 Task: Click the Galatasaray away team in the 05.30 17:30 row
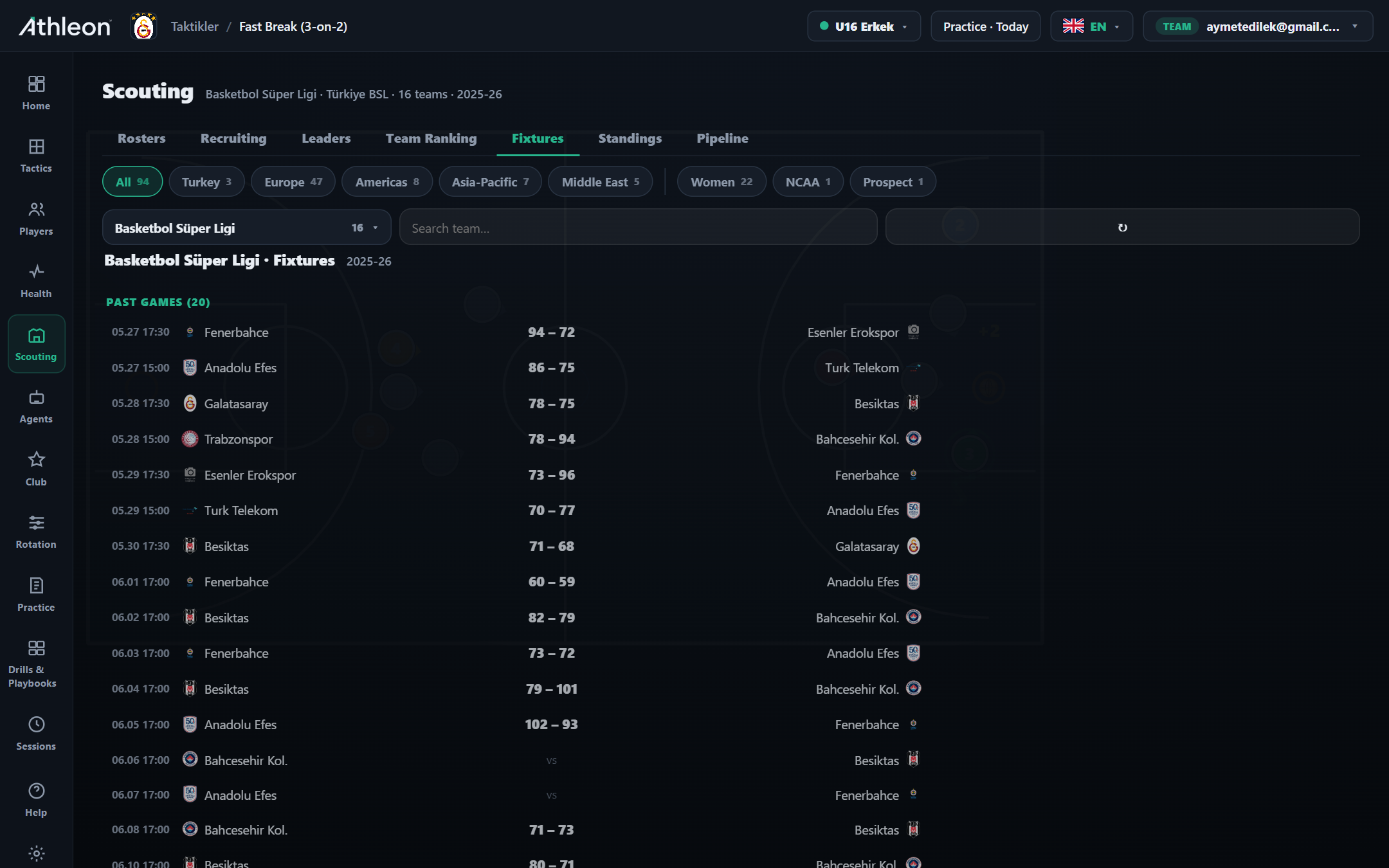pyautogui.click(x=867, y=547)
